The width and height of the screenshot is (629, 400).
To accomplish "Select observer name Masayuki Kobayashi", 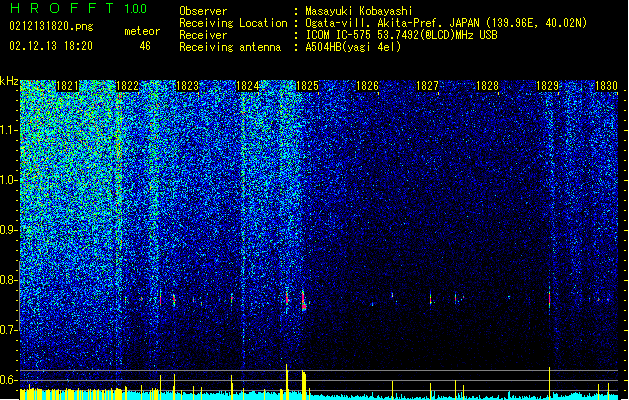I will [x=359, y=11].
